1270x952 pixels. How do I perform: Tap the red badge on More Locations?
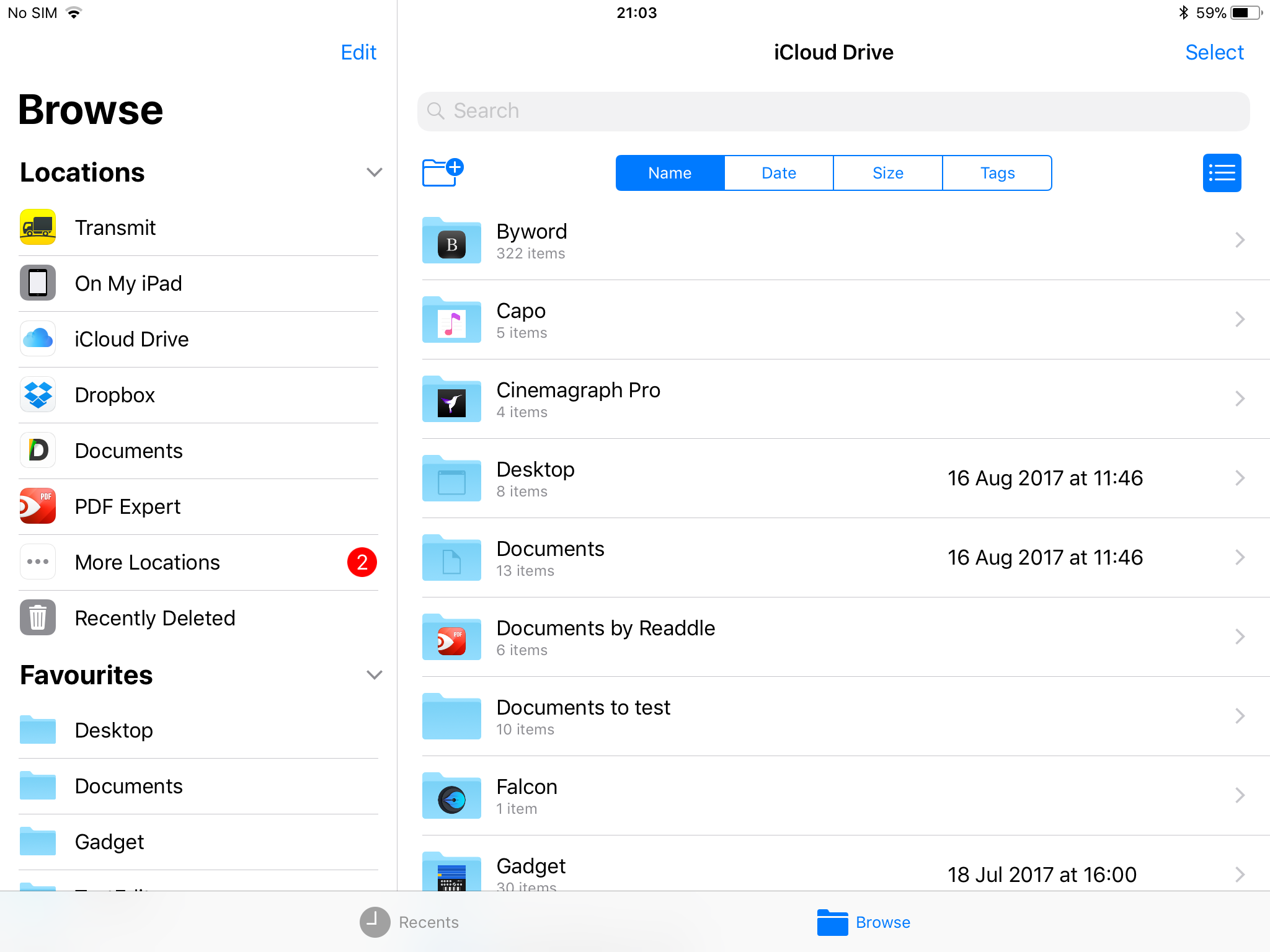coord(362,562)
